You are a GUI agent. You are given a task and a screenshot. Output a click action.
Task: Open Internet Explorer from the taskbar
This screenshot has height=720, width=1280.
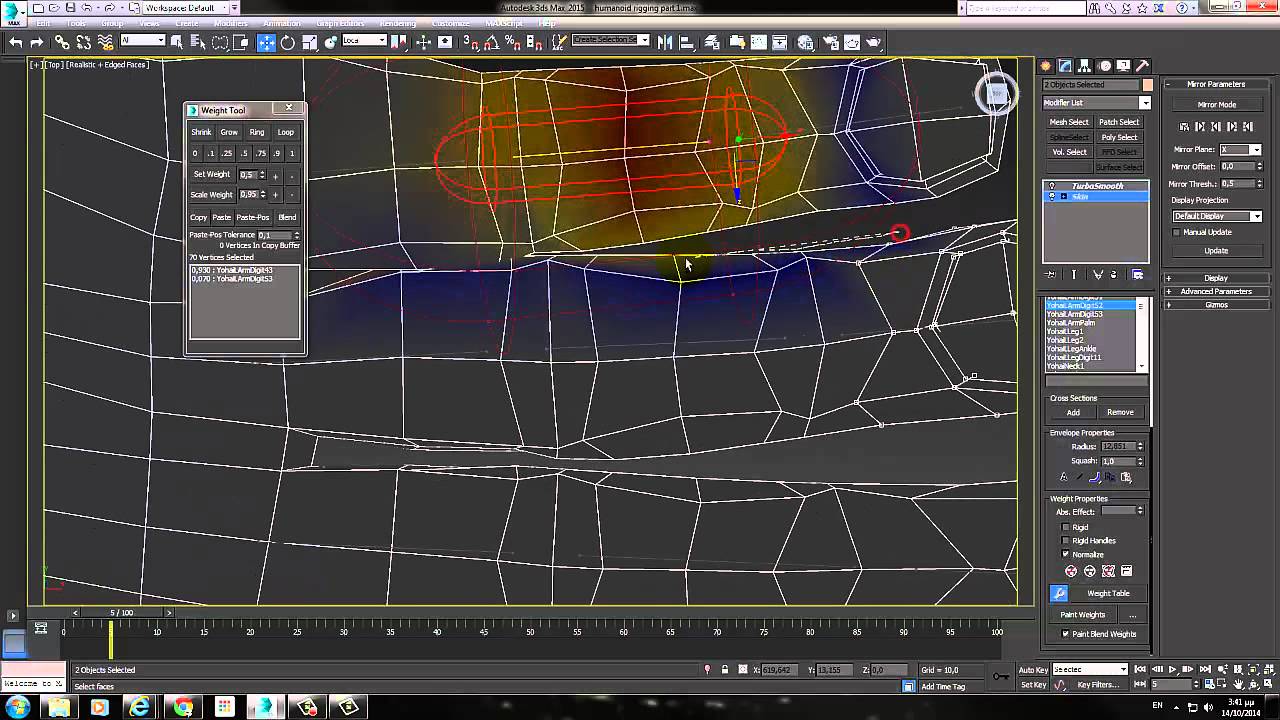141,707
